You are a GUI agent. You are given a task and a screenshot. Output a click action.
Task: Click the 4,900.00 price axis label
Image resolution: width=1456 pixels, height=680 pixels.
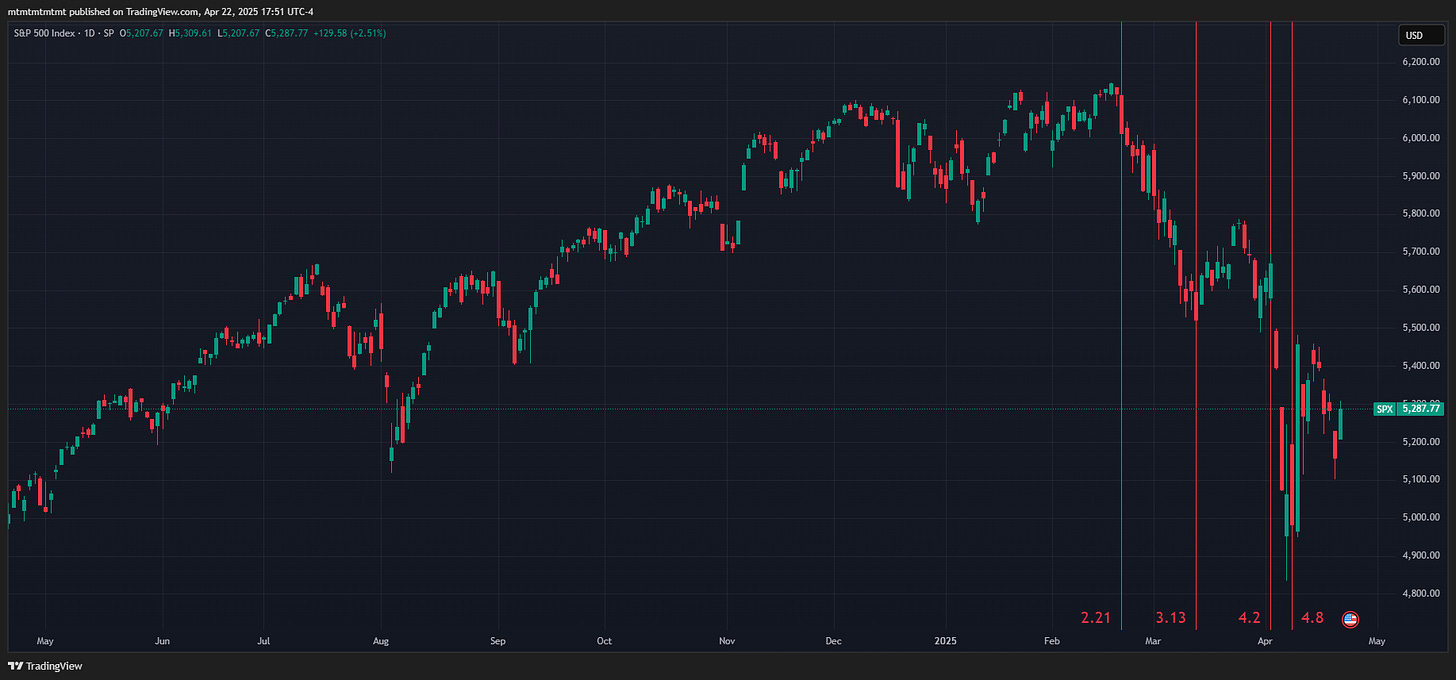click(1421, 556)
